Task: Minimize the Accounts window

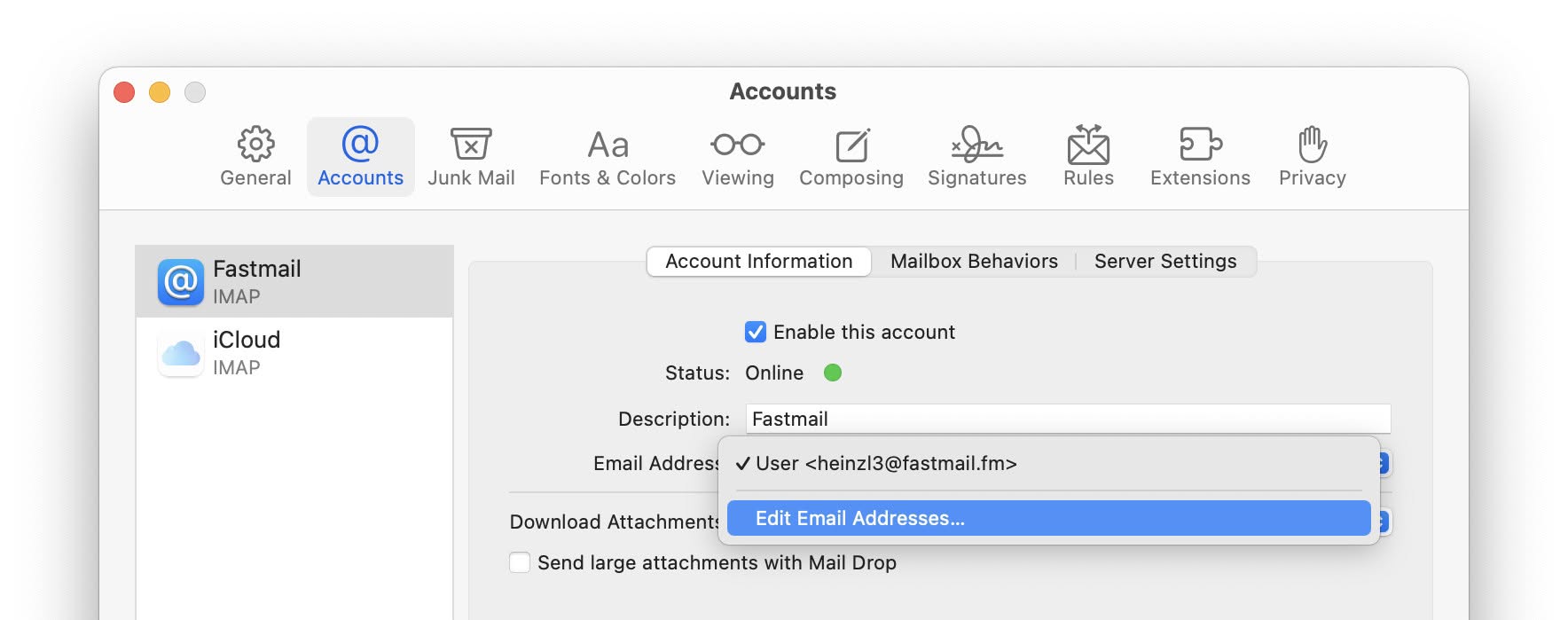Action: tap(160, 92)
